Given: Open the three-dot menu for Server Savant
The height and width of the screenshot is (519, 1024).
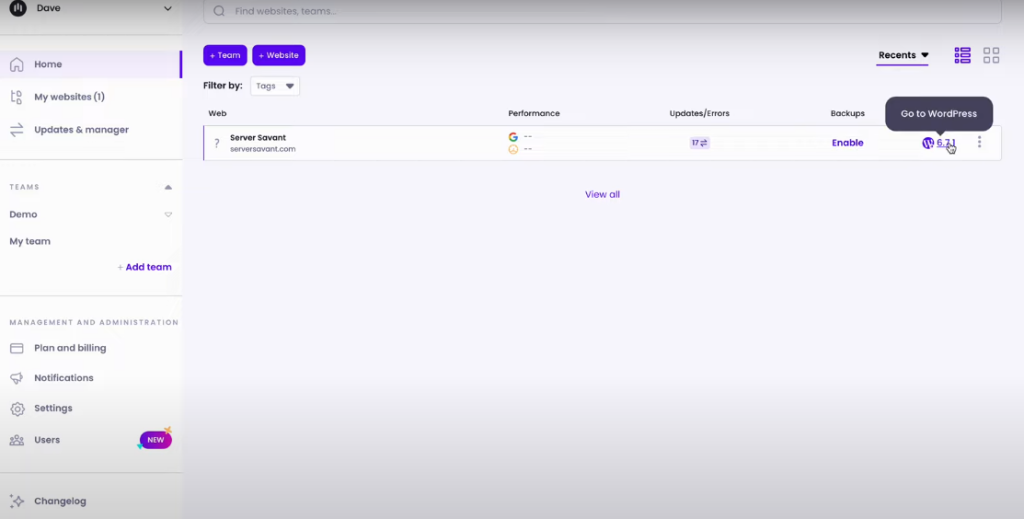Looking at the screenshot, I should 979,143.
